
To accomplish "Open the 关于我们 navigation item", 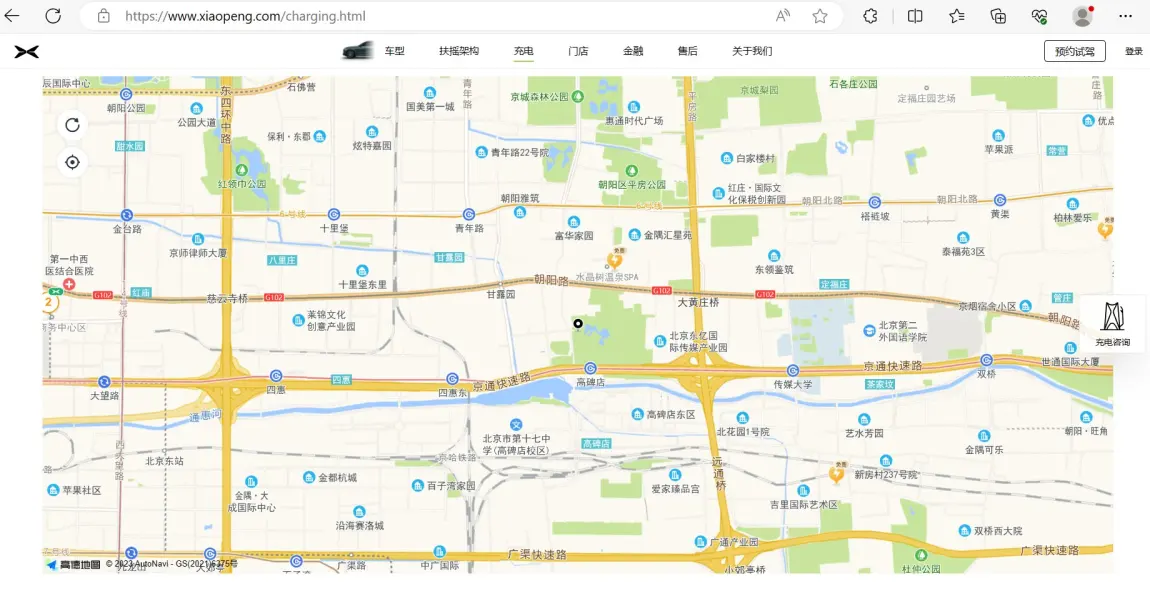I will [752, 51].
